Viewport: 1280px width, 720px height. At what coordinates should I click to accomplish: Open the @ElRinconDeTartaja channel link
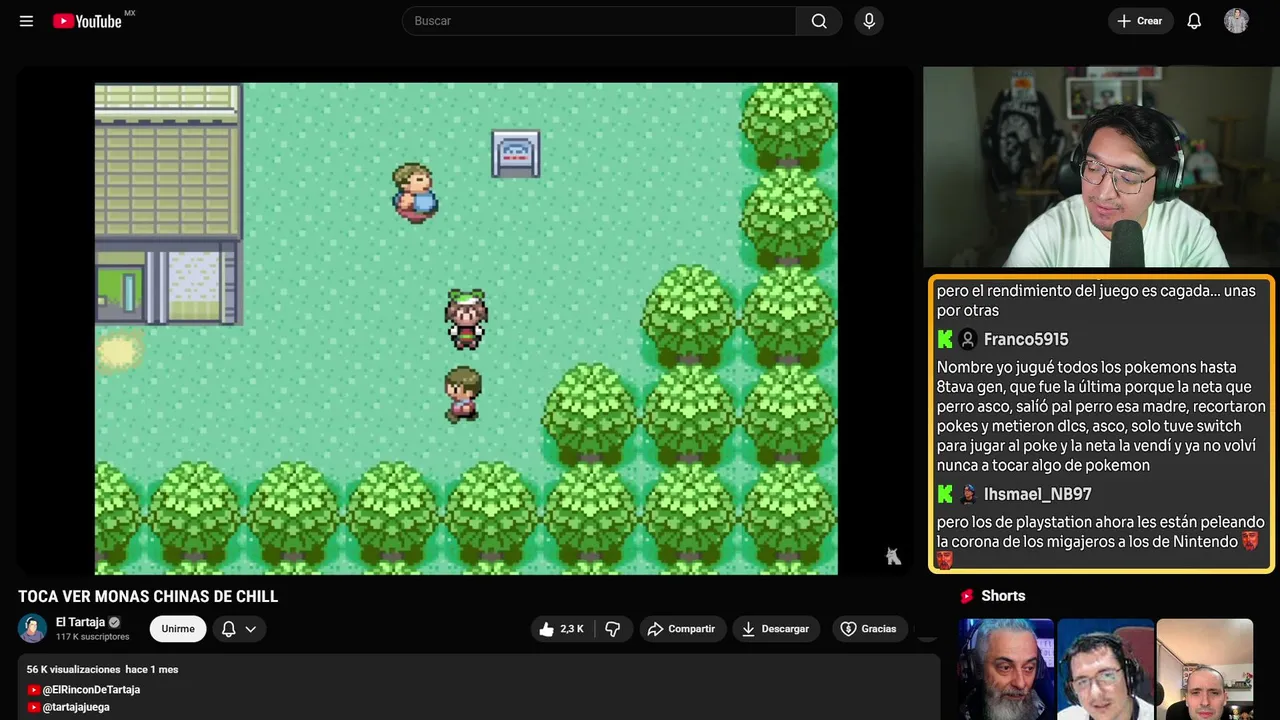[91, 690]
